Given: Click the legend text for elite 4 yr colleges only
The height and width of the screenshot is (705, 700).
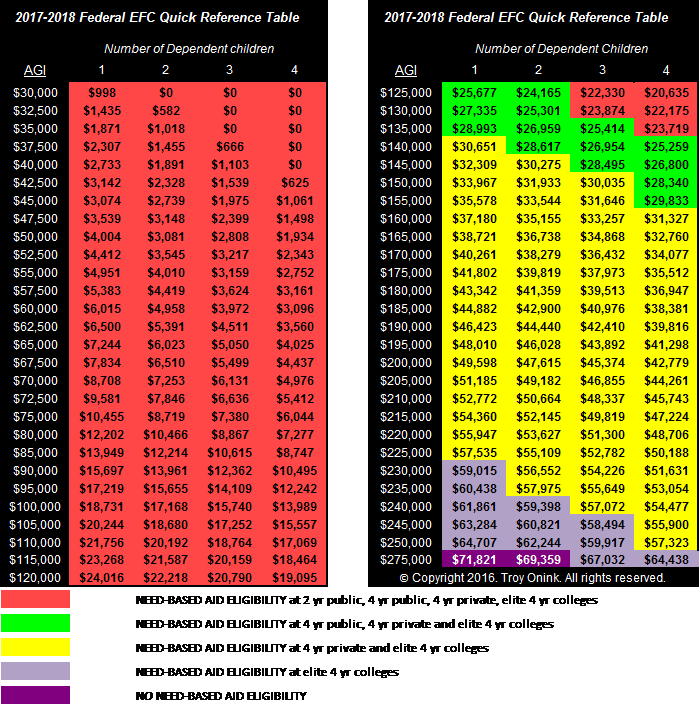Looking at the screenshot, I should [x=267, y=672].
